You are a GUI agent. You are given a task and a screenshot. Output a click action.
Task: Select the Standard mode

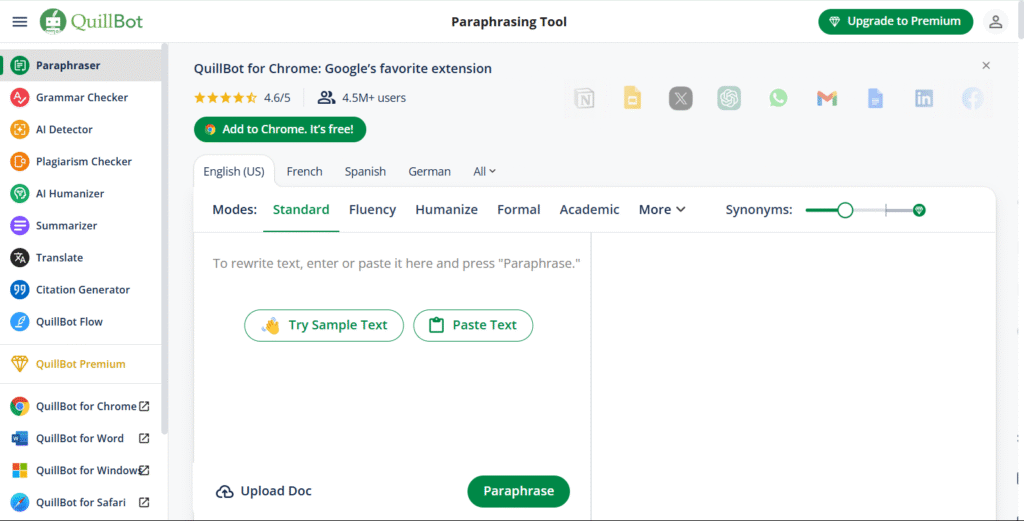point(301,210)
